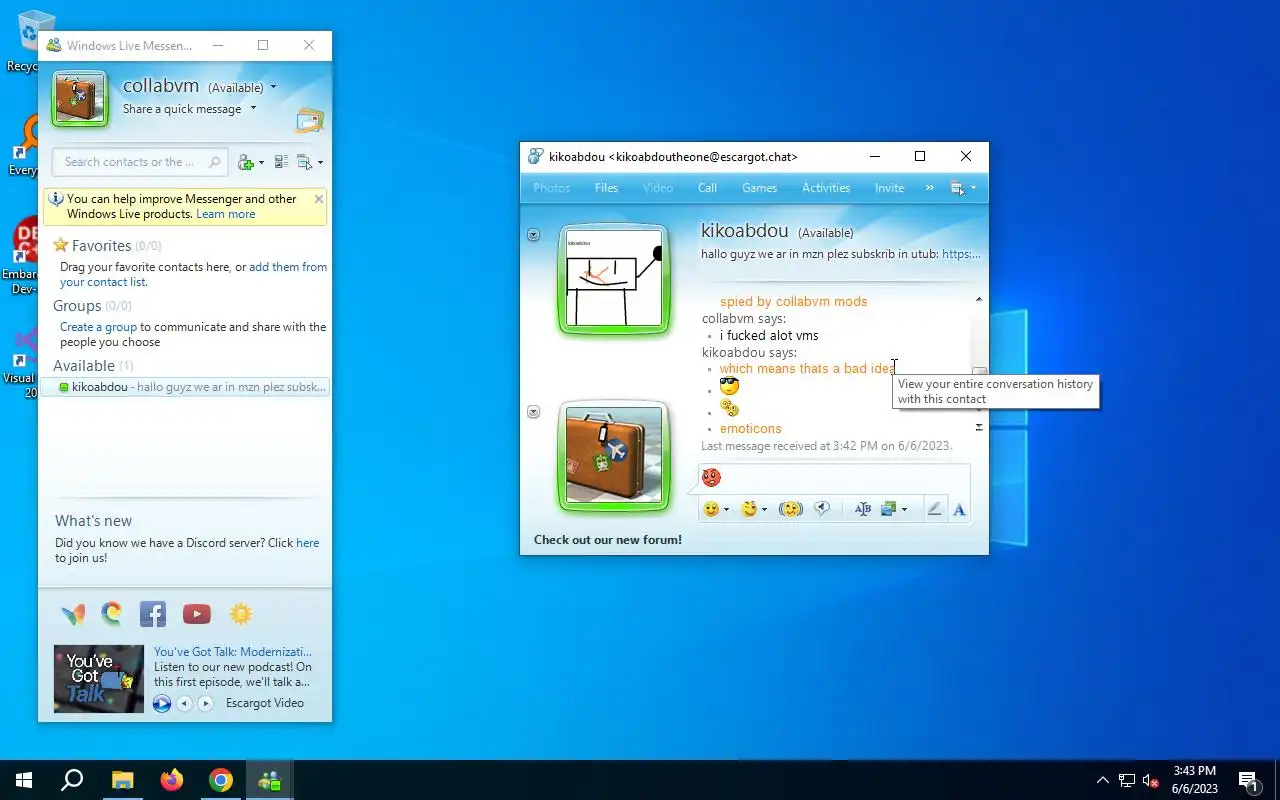Open File Explorer from the taskbar
Image resolution: width=1280 pixels, height=800 pixels.
[x=122, y=780]
